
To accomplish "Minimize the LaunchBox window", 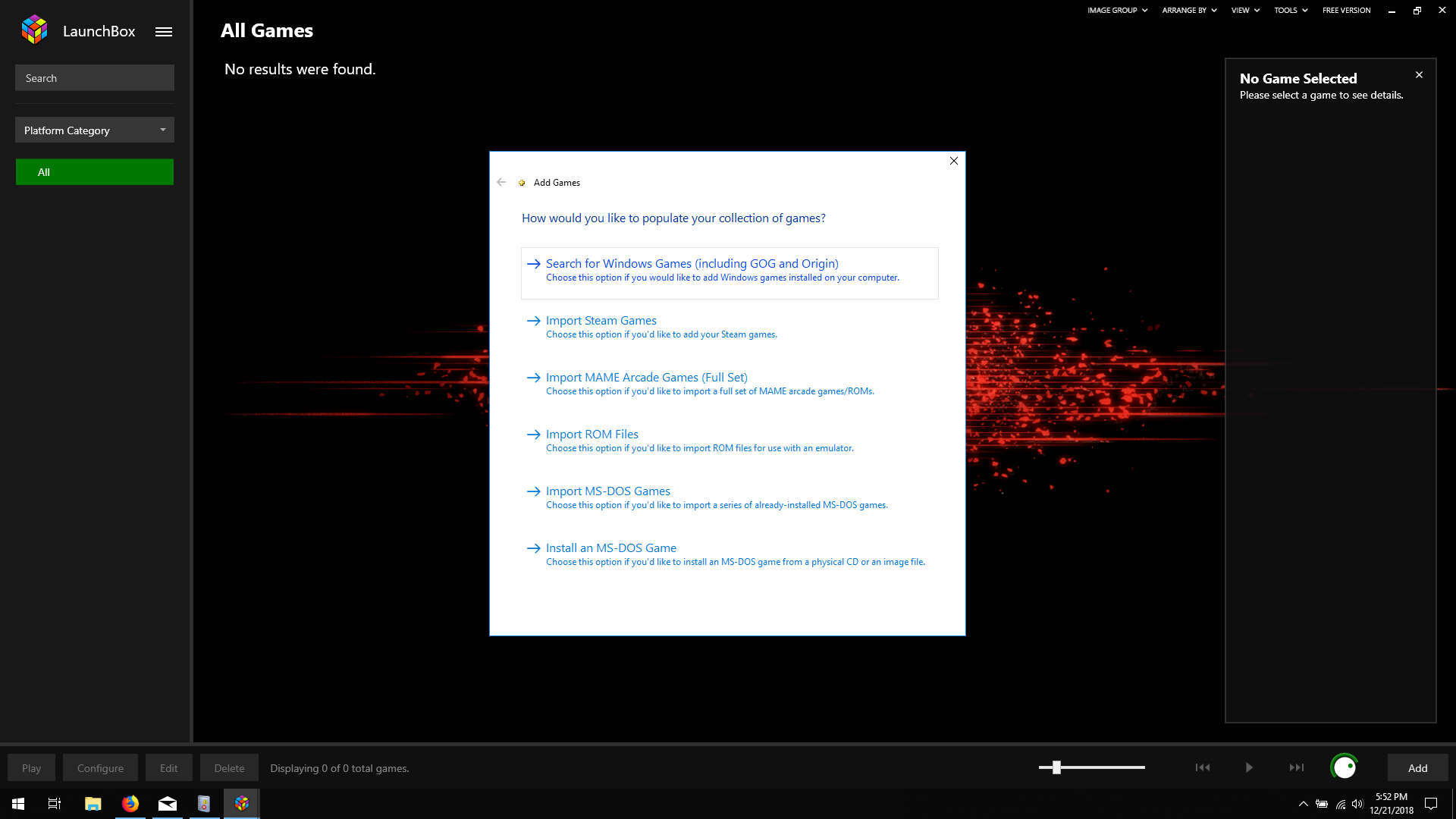I will click(x=1392, y=11).
